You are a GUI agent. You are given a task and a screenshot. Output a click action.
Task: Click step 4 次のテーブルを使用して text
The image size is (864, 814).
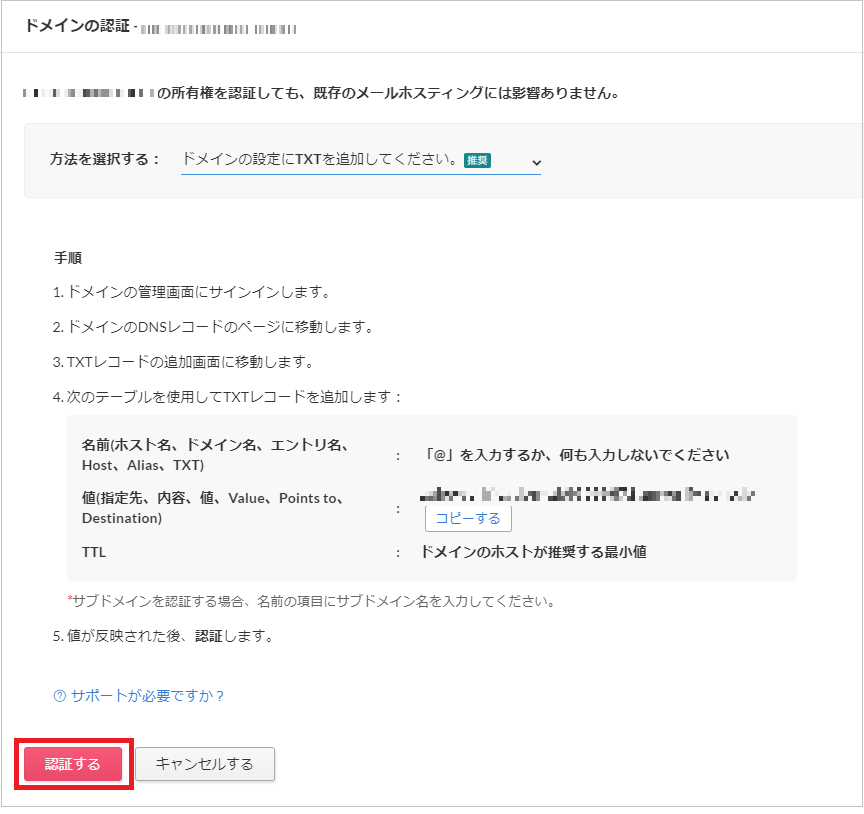tap(227, 397)
